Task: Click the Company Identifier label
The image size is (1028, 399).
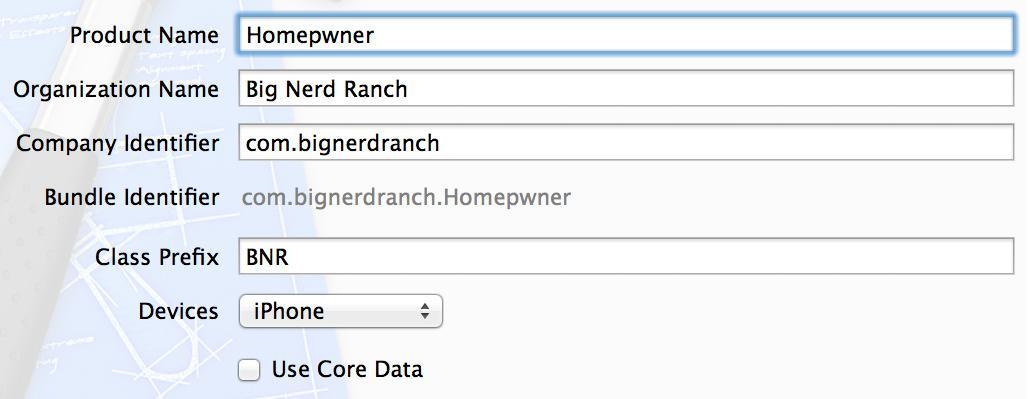Action: (x=117, y=143)
